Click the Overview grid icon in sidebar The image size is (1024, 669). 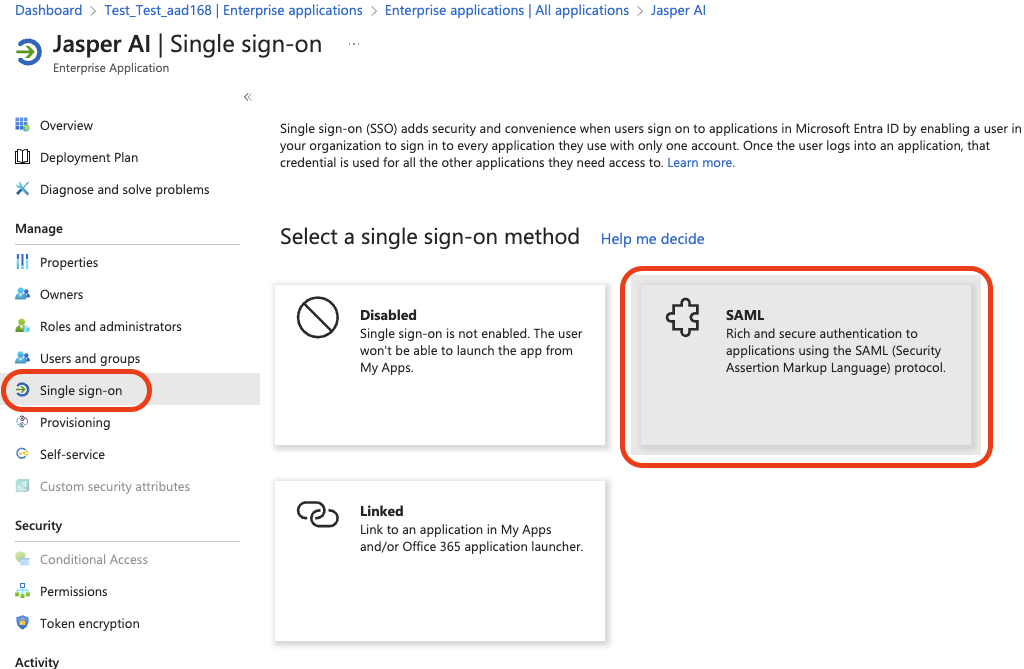pos(22,125)
